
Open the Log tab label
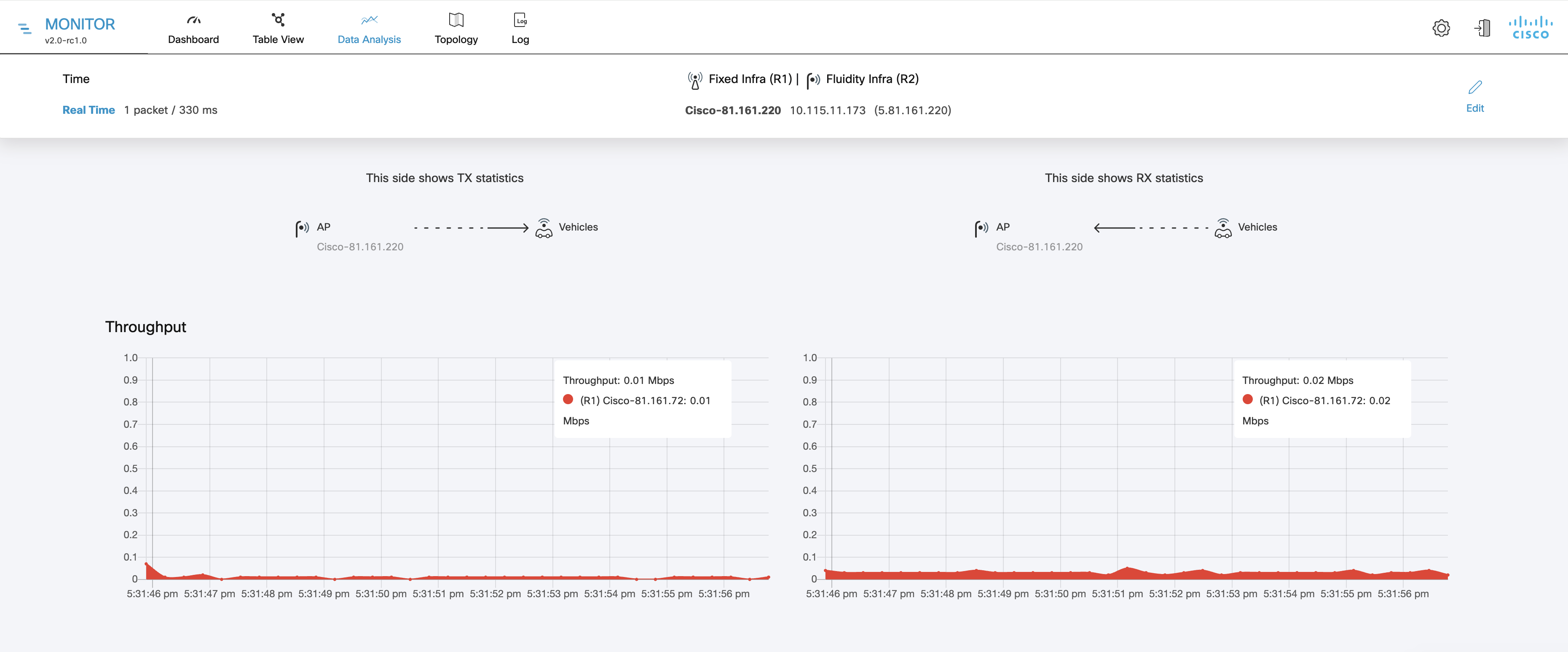click(520, 40)
